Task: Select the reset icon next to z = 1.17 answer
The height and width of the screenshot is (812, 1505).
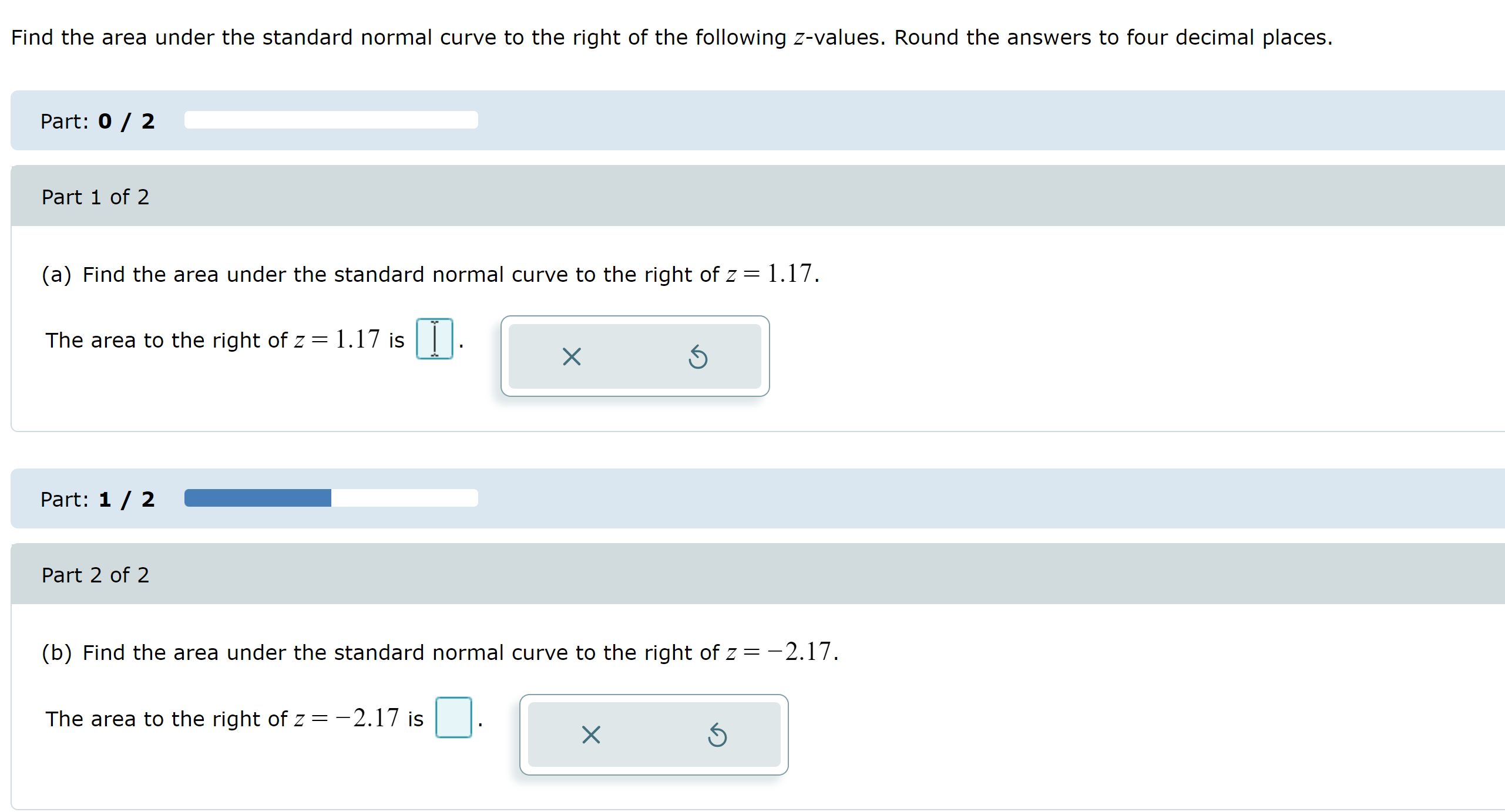Action: pos(698,356)
